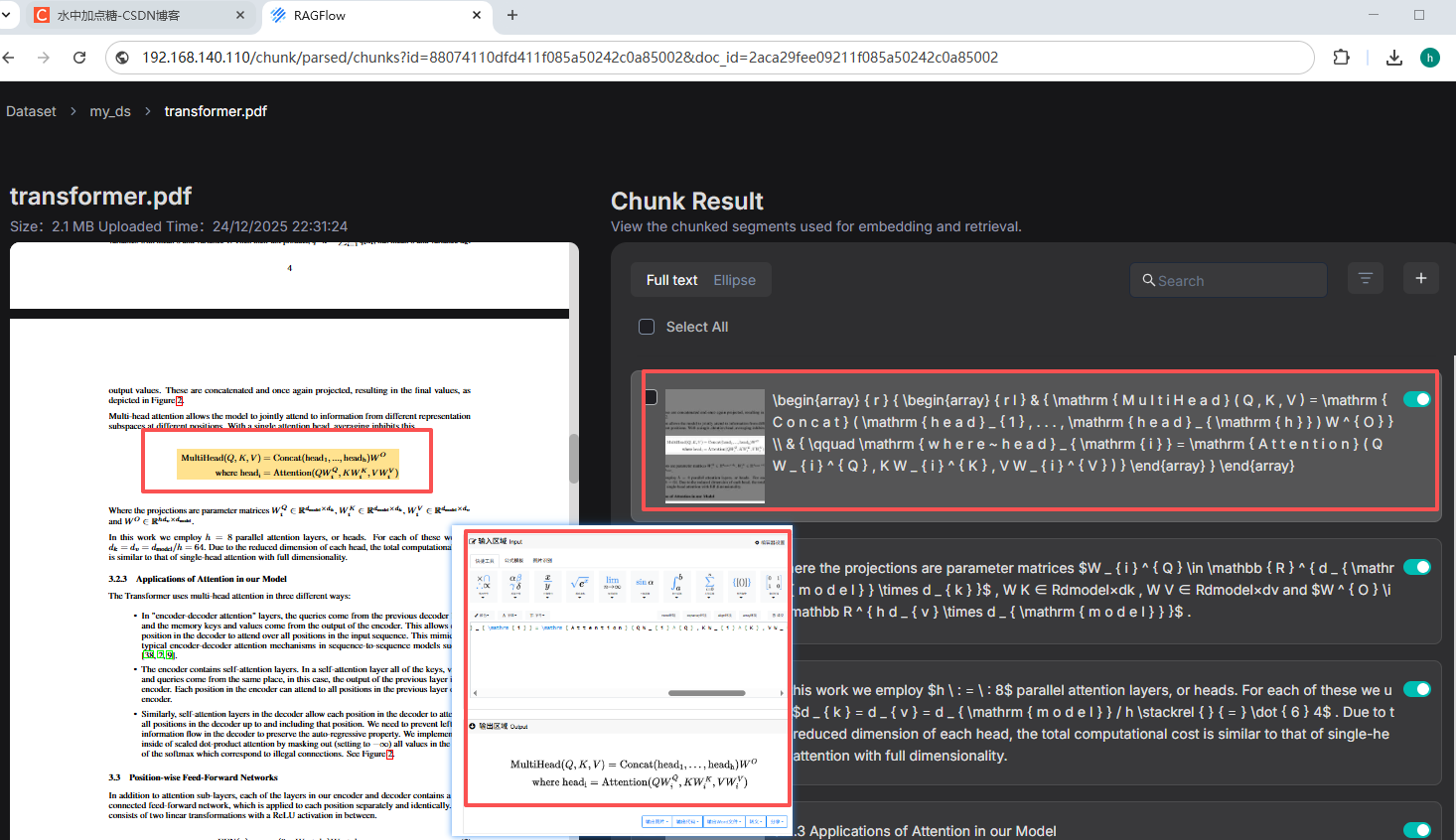Switch to the Full text view

(672, 280)
